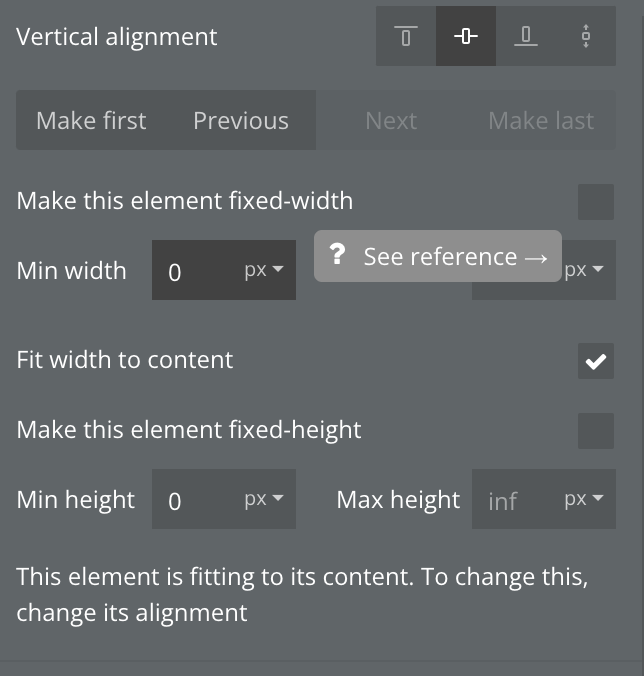Open Min height px unit dropdown

click(x=264, y=499)
